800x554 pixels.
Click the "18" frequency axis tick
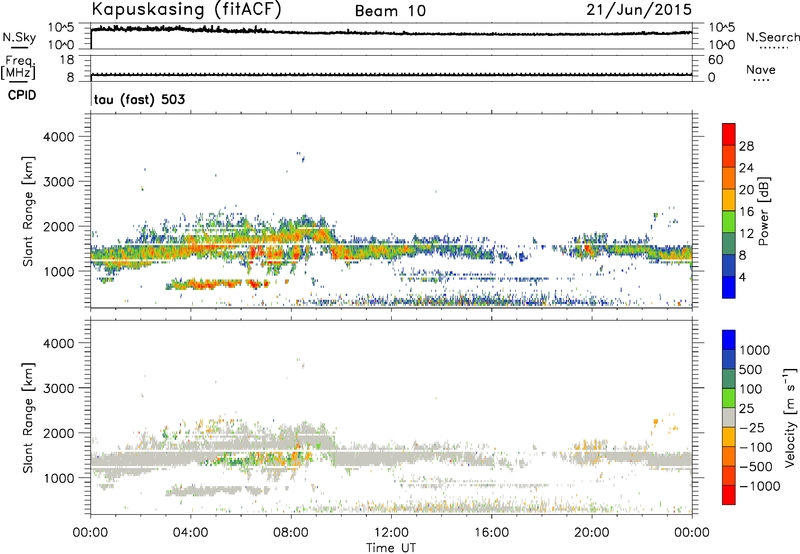66,60
